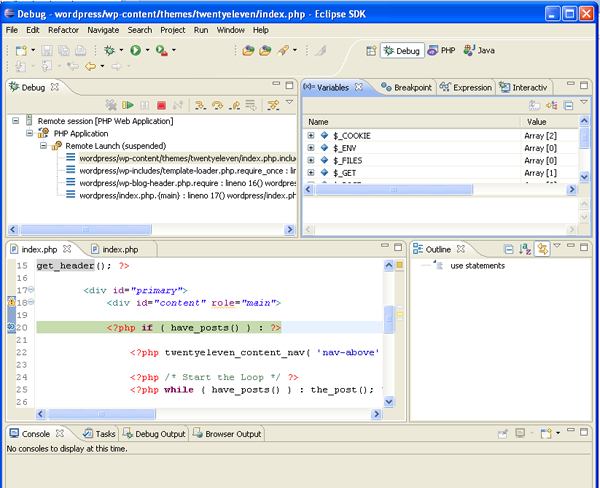Toggle Link with Editor in Outline view
The height and width of the screenshot is (488, 600).
tap(542, 250)
